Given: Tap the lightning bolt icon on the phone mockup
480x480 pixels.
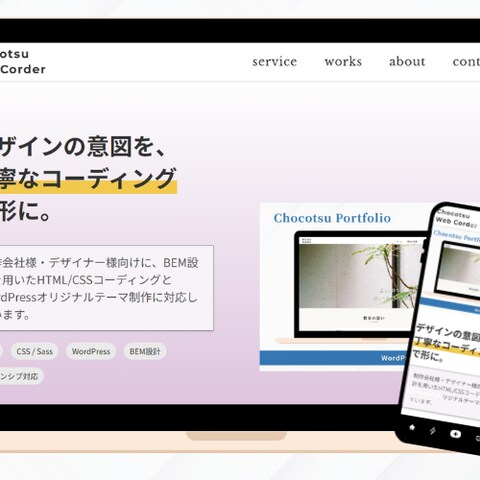Looking at the screenshot, I should coord(433,431).
